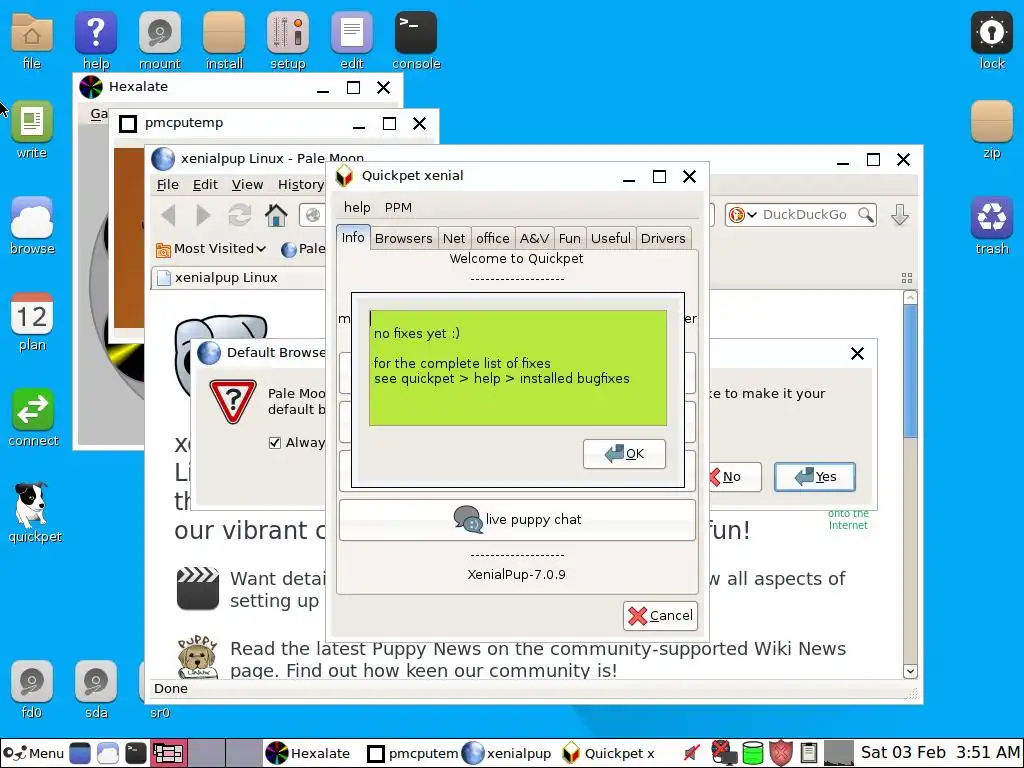Switch to the Browsers tab
1024x768 pixels.
coord(404,238)
